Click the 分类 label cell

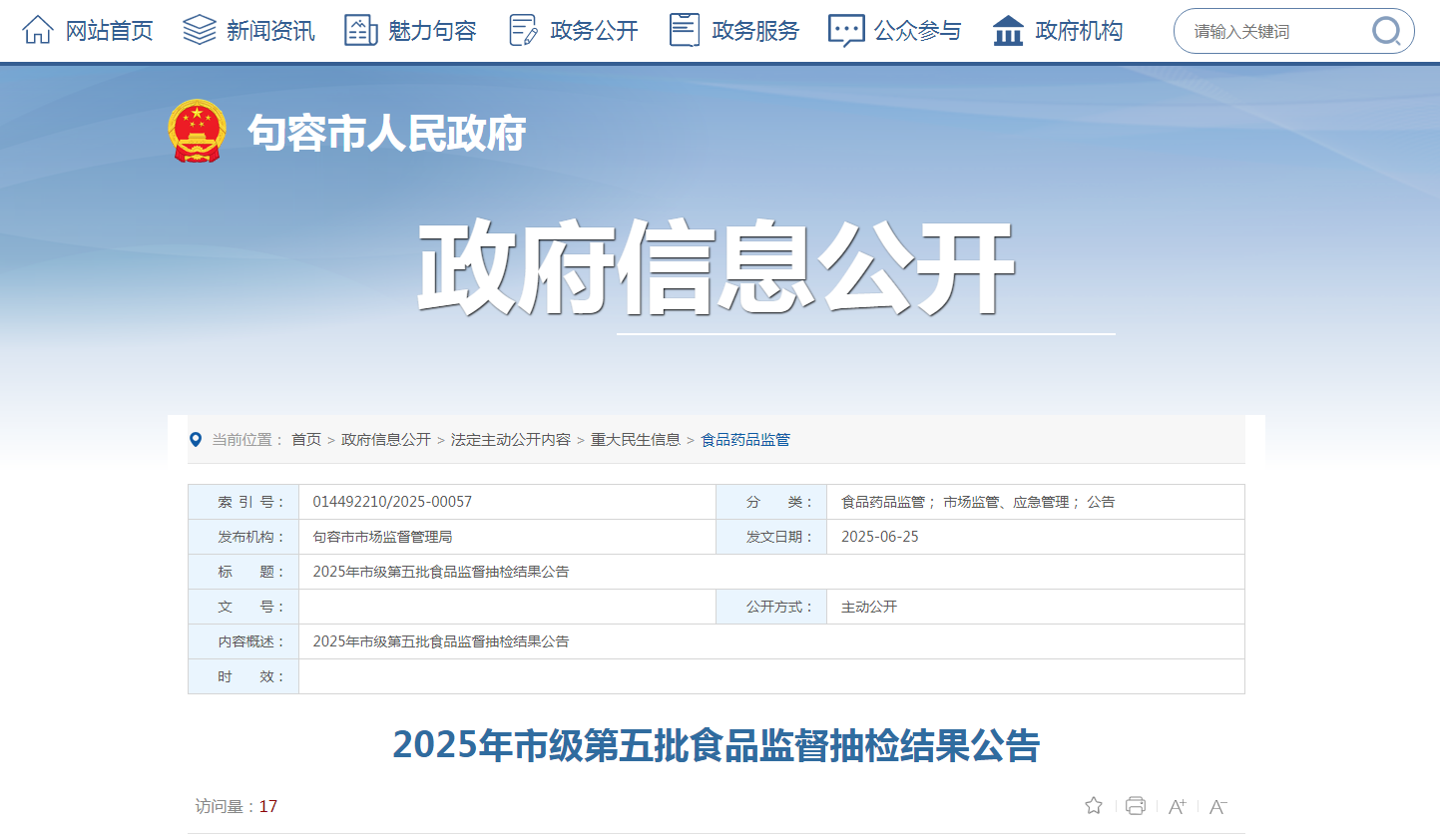tap(771, 502)
